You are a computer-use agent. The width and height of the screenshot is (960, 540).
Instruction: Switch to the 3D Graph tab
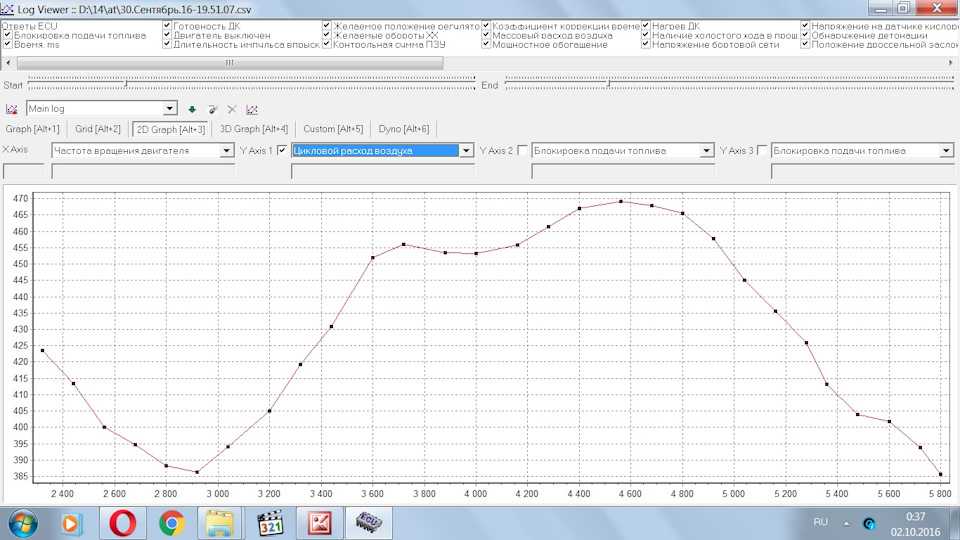point(254,129)
